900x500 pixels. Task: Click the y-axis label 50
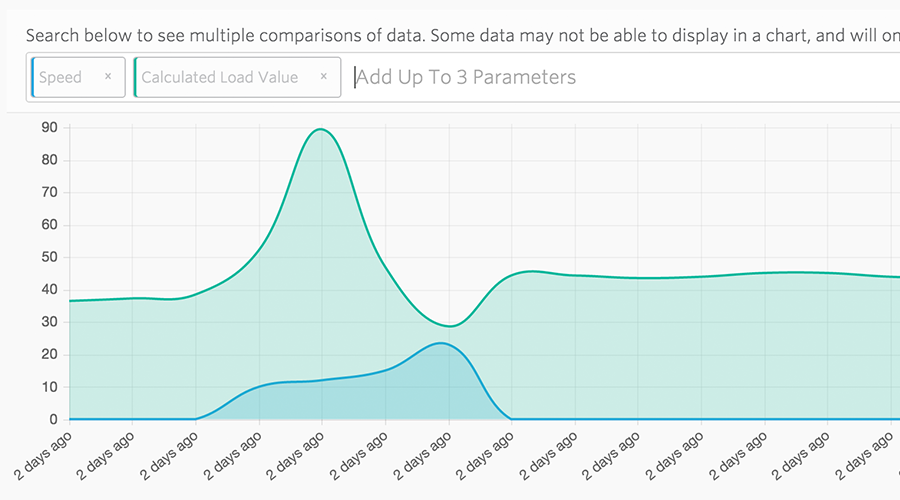coord(50,257)
